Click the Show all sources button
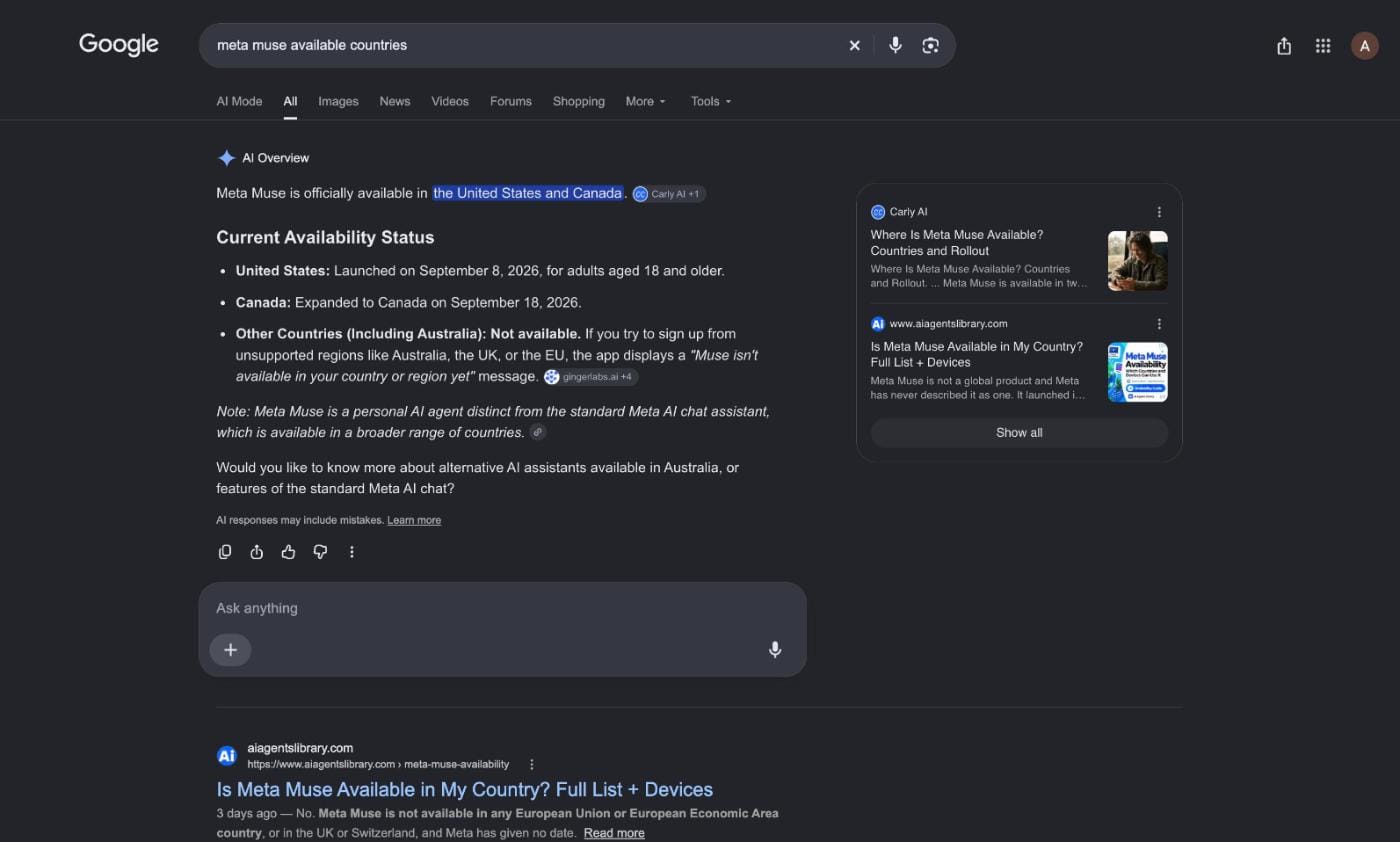The height and width of the screenshot is (842, 1400). (1019, 433)
